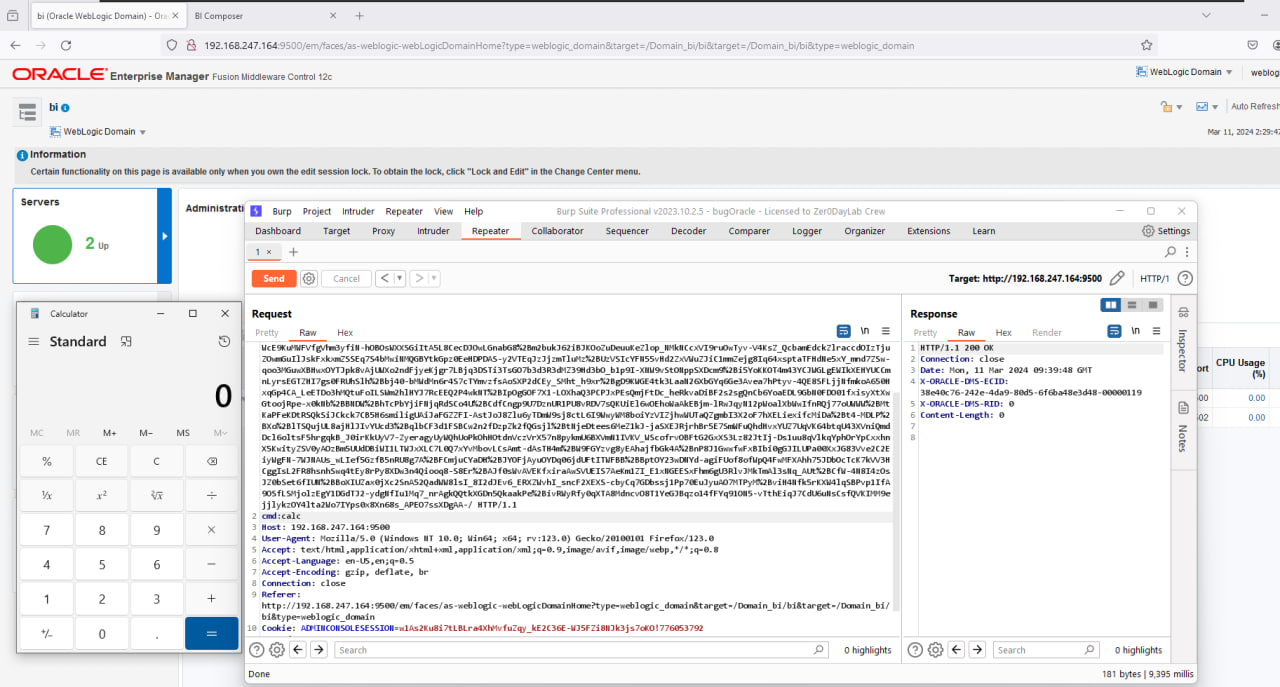This screenshot has height=687, width=1280.
Task: Open the Burp menu
Action: 282,211
